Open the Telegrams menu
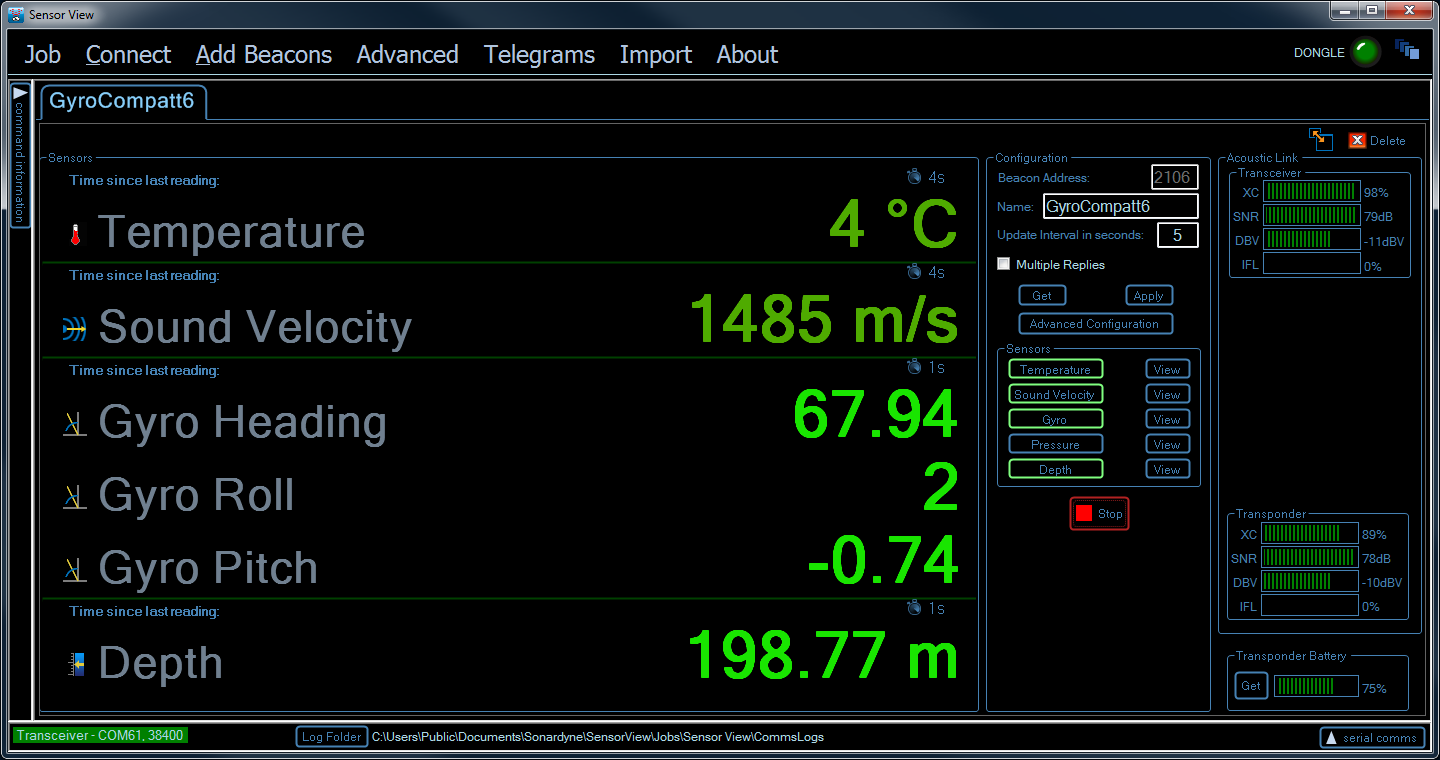This screenshot has width=1440, height=760. [x=539, y=55]
